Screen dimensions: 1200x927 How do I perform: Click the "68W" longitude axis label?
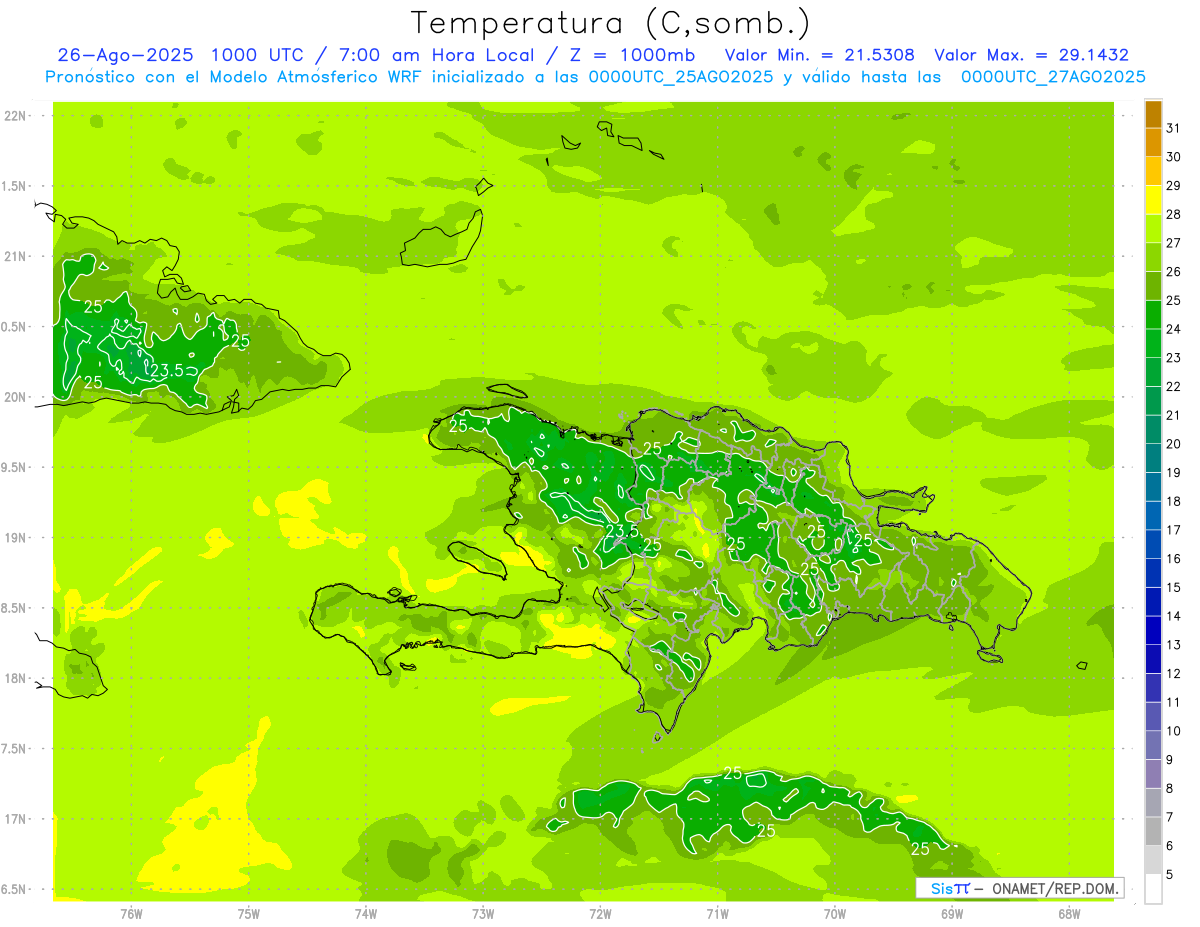coord(1069,913)
